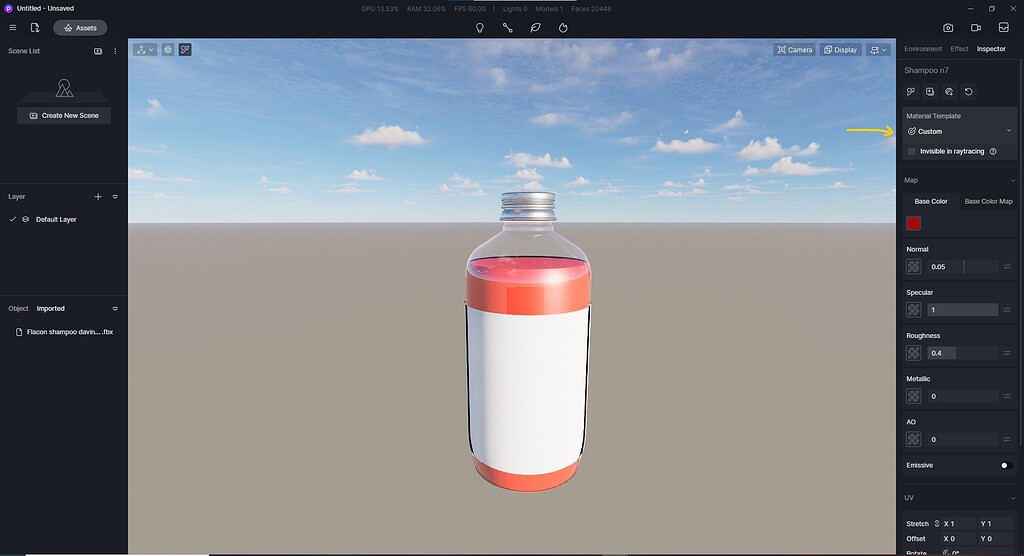
Task: Open the Material Template Custom dropdown
Action: pyautogui.click(x=959, y=131)
